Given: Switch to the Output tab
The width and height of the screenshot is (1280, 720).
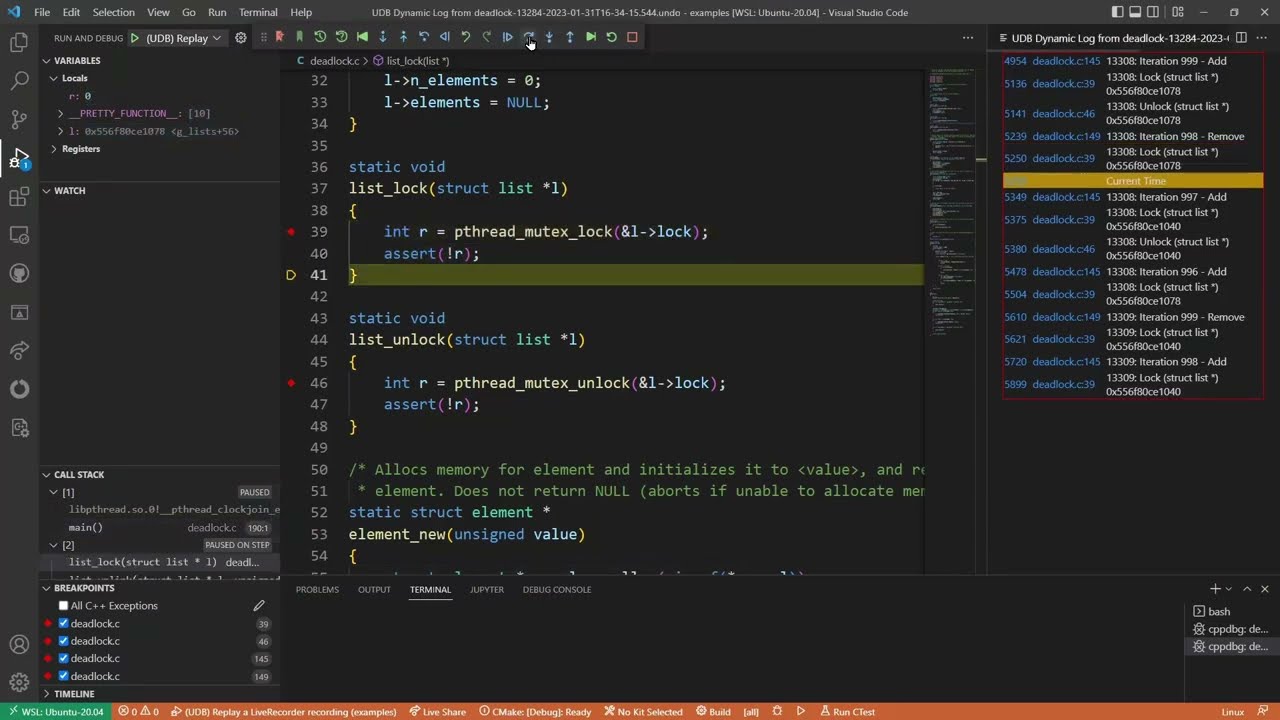Looking at the screenshot, I should (374, 589).
